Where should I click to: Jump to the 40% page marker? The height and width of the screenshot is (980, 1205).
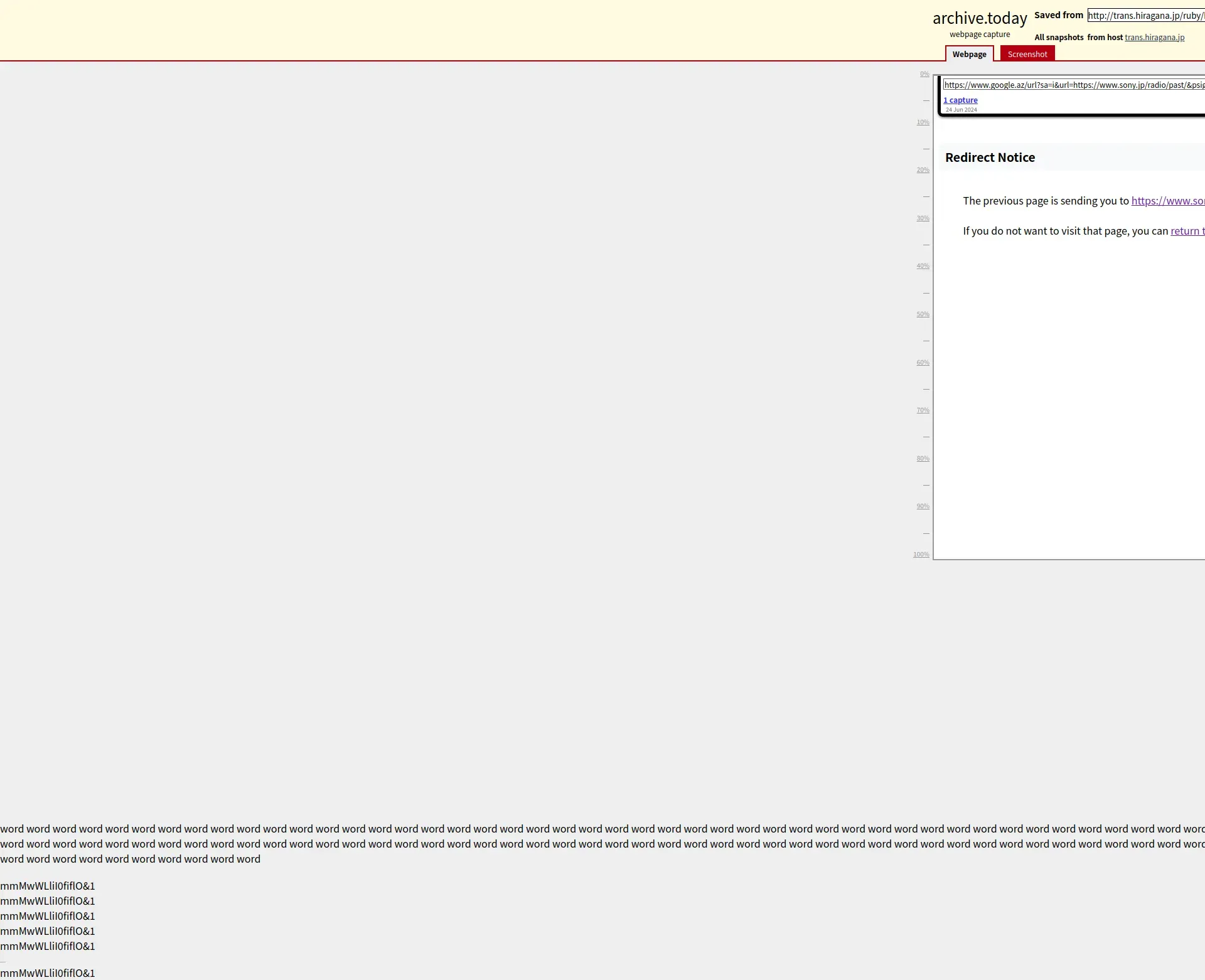923,266
